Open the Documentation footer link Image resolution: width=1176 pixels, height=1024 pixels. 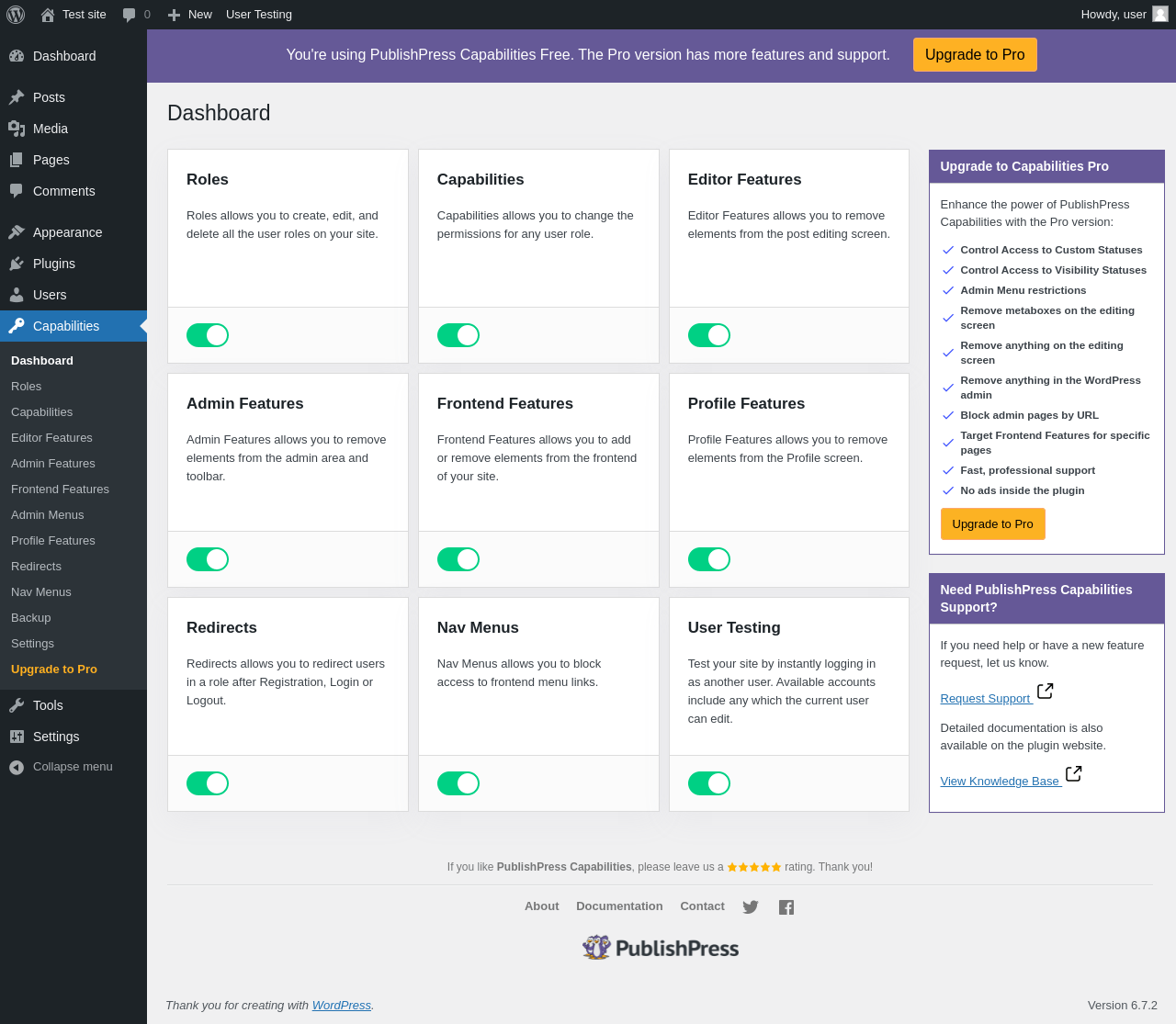[x=619, y=906]
